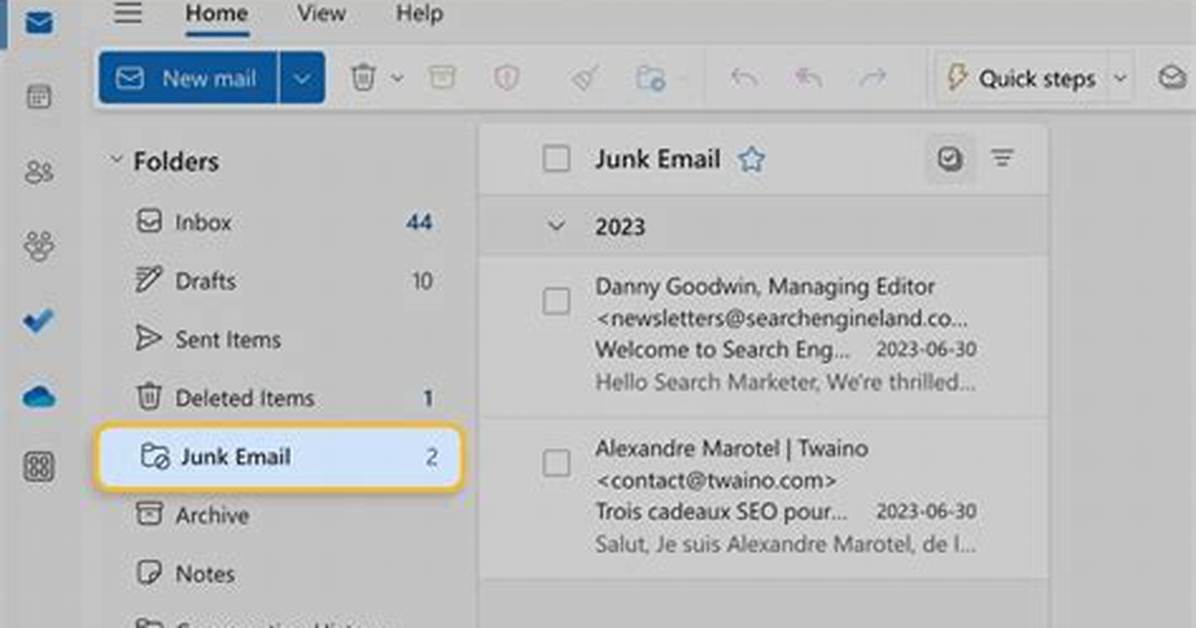The height and width of the screenshot is (628, 1196).
Task: Click the Forward arrow icon
Action: click(873, 78)
